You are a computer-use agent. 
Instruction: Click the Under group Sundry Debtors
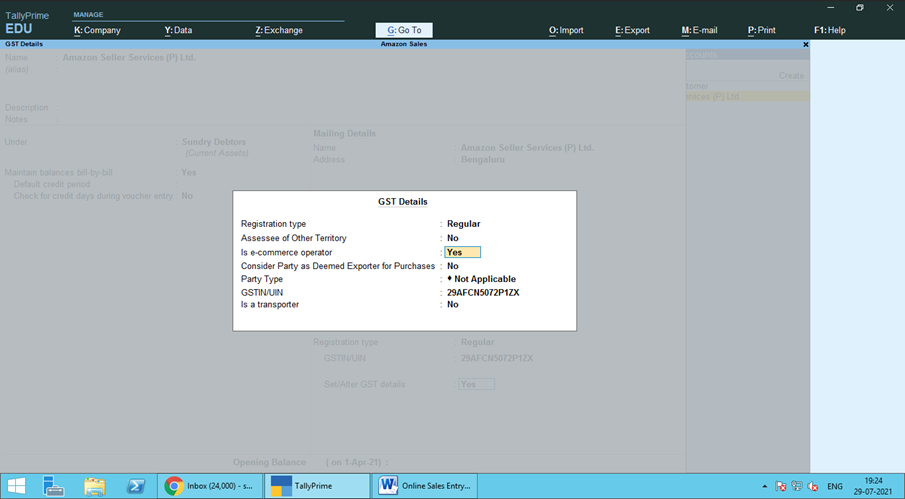[x=214, y=142]
